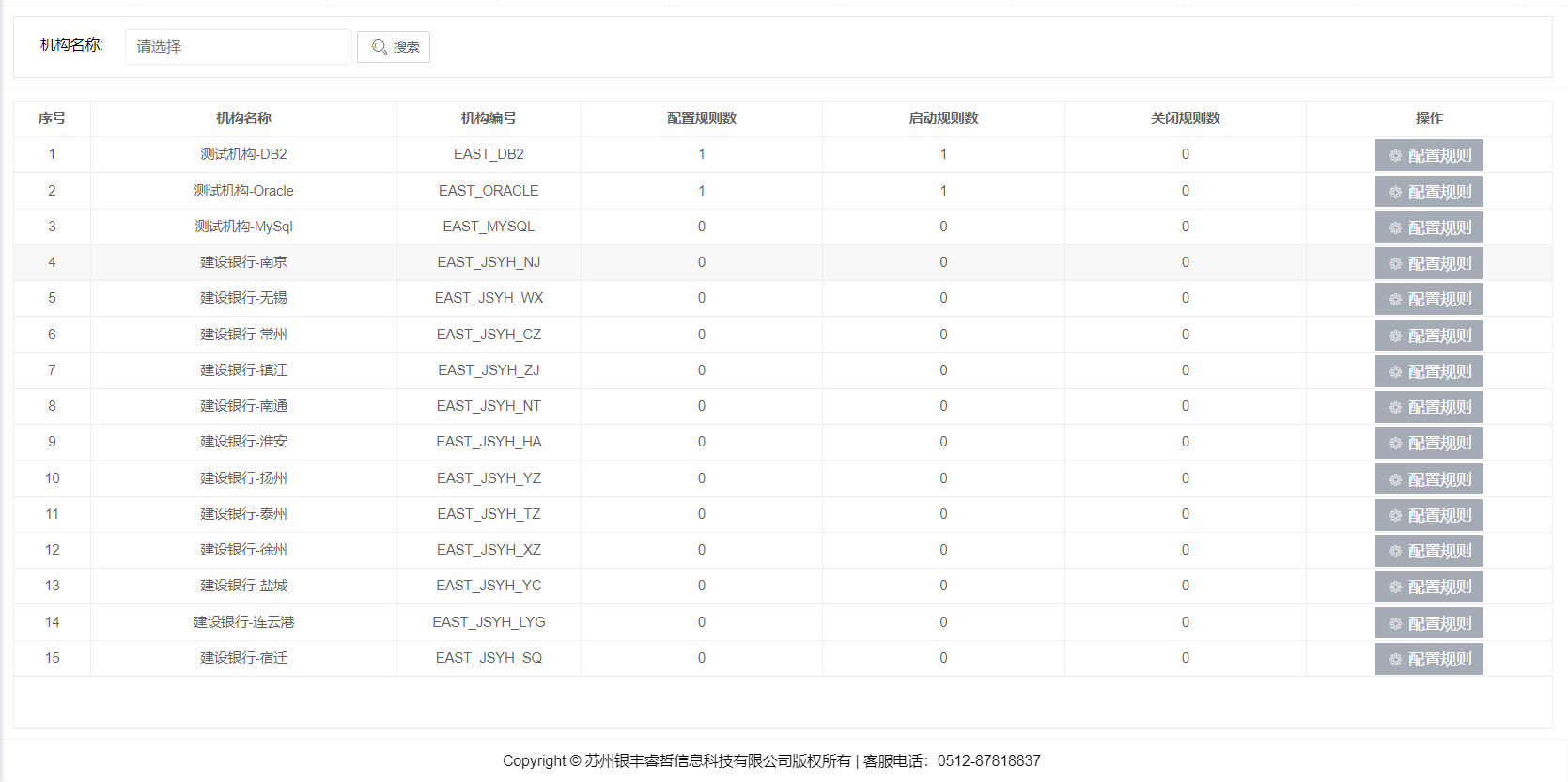
Task: Click 配置规则 for 建设银行-泰州
Action: [1429, 515]
